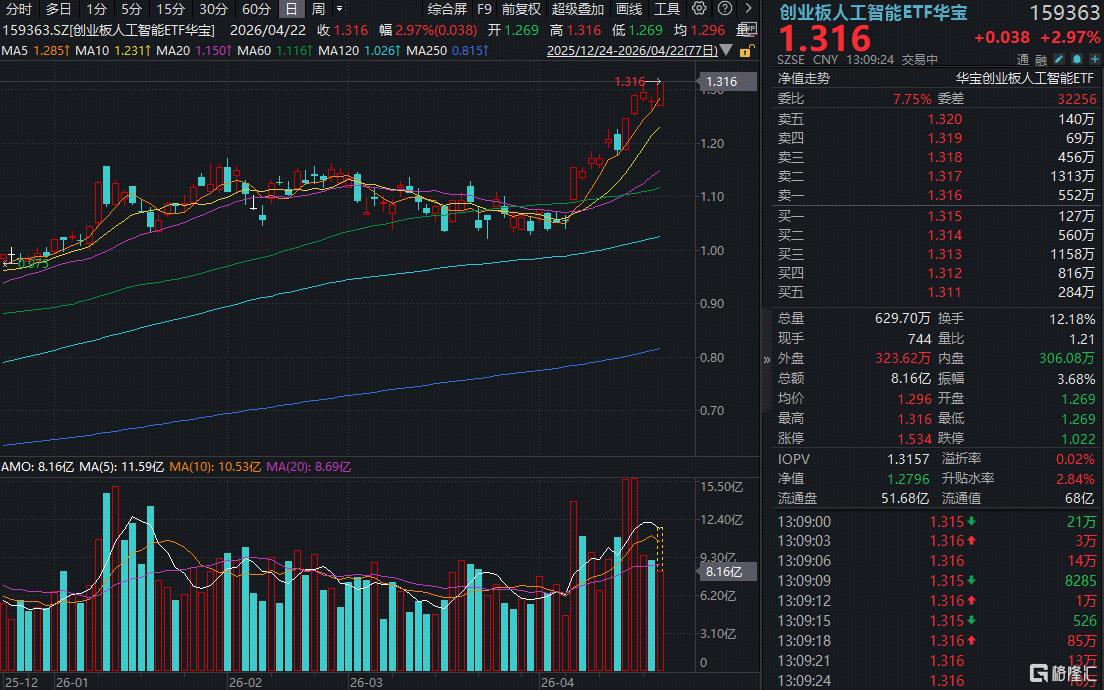Click the 委比 7.75% value
Image resolution: width=1104 pixels, height=690 pixels.
point(912,99)
